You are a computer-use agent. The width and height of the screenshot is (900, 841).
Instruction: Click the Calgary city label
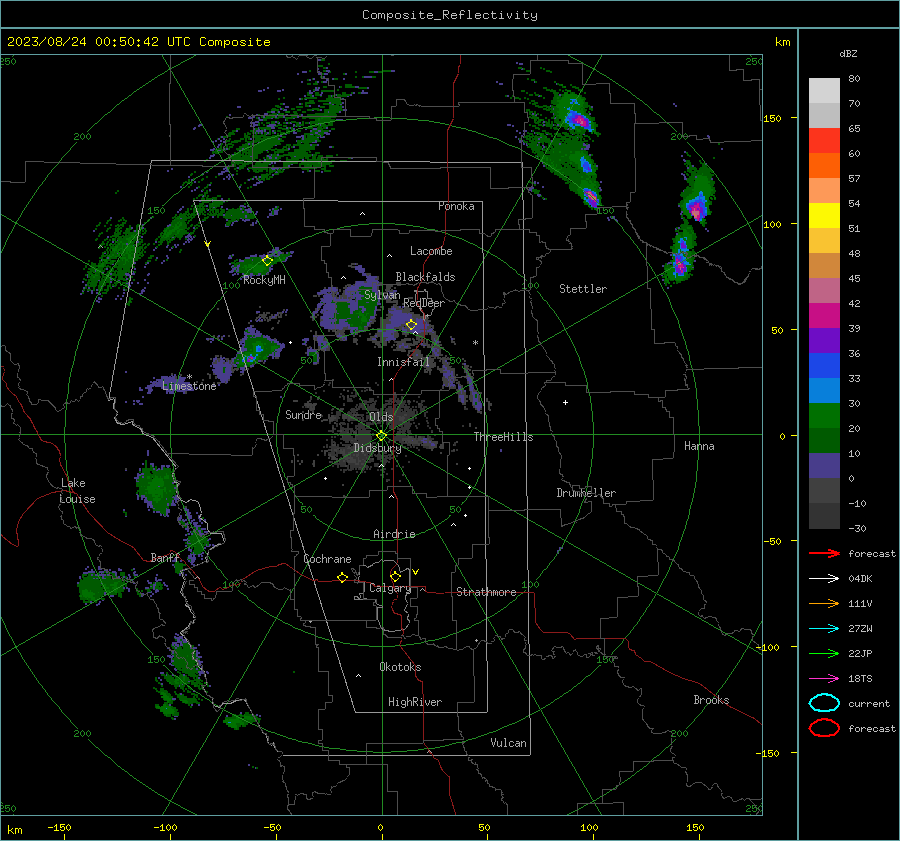390,588
